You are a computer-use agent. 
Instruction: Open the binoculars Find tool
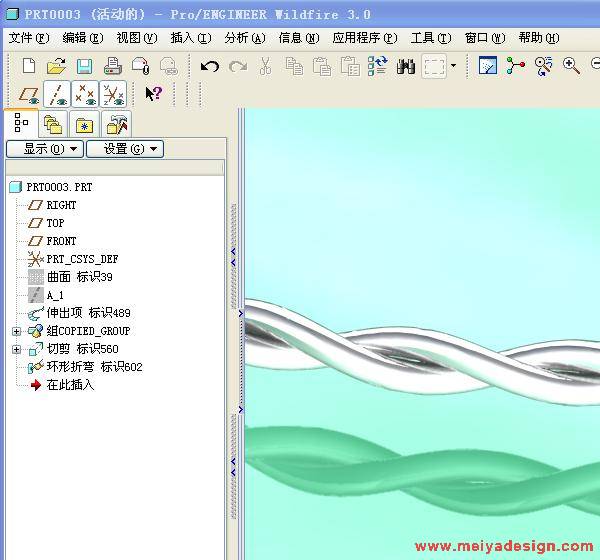click(x=406, y=66)
